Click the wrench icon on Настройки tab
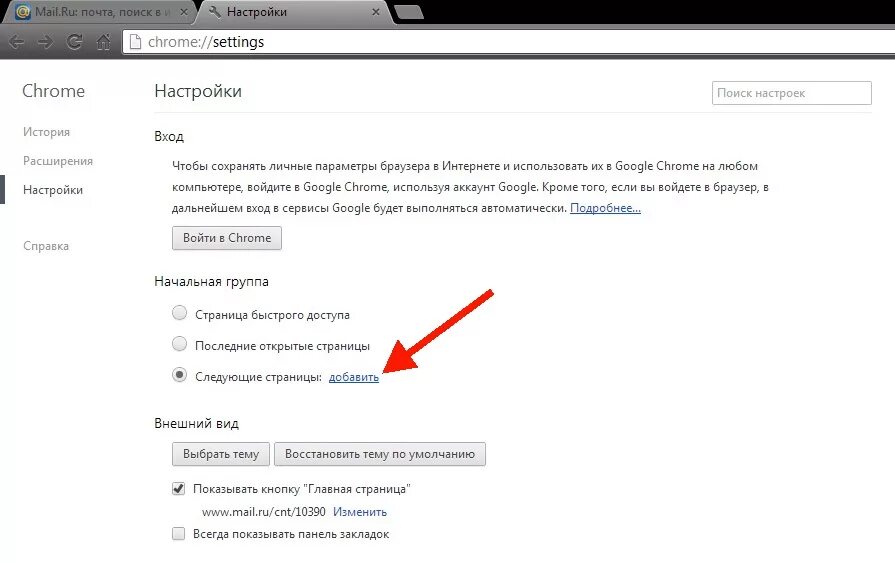Screen dimensions: 895x563 [x=215, y=11]
